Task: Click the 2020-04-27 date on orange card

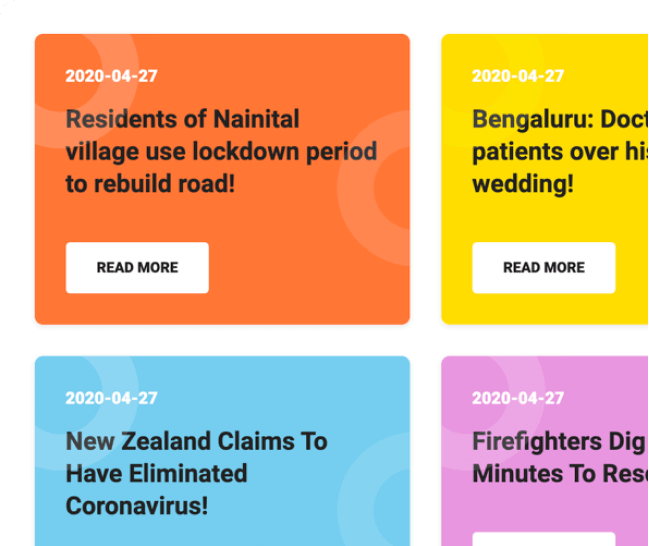Action: [111, 76]
